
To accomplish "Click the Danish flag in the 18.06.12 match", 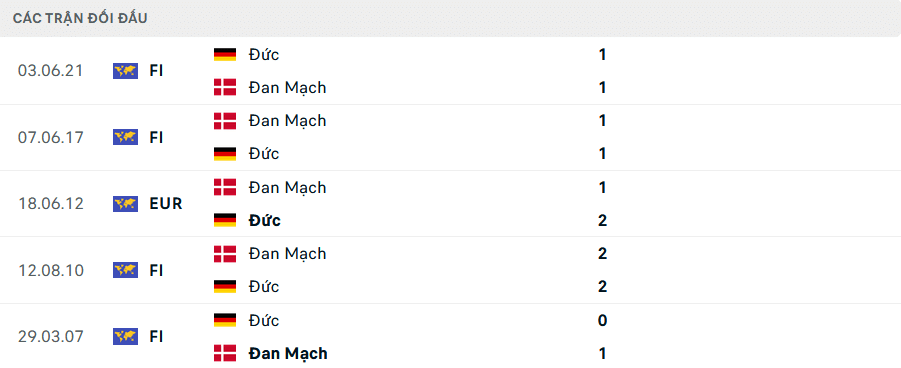I will (225, 187).
